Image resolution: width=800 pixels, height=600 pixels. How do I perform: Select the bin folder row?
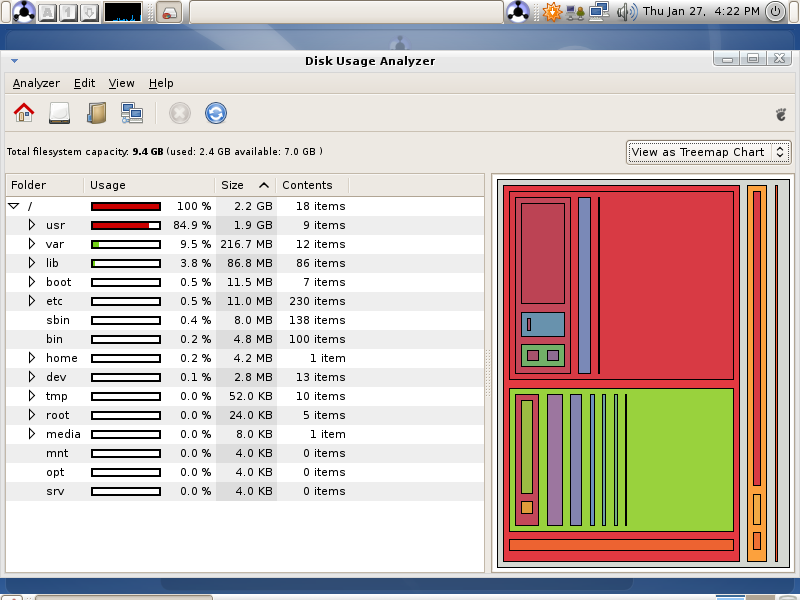(x=245, y=339)
